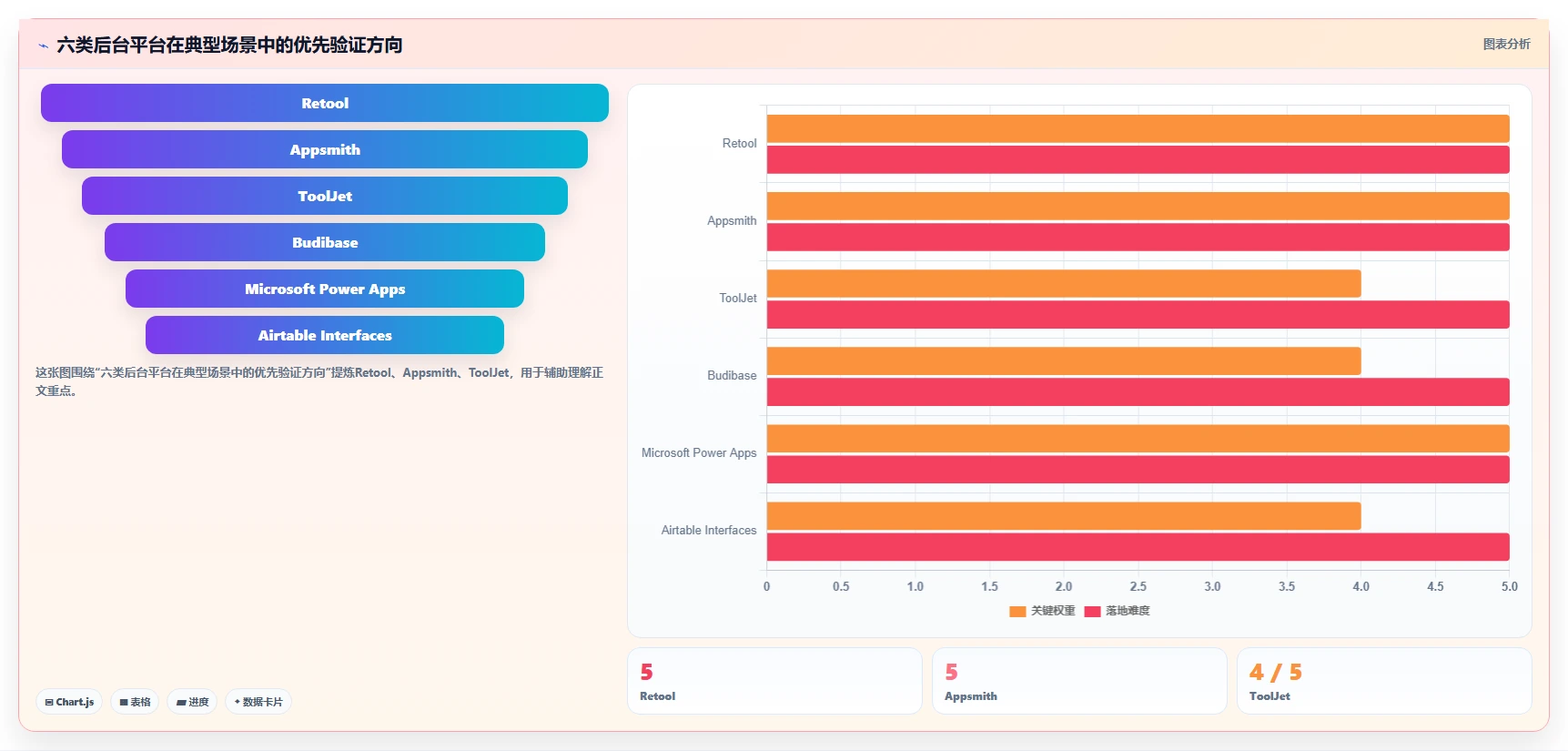Click the Chart.js tag chip
The height and width of the screenshot is (751, 1568).
69,702
